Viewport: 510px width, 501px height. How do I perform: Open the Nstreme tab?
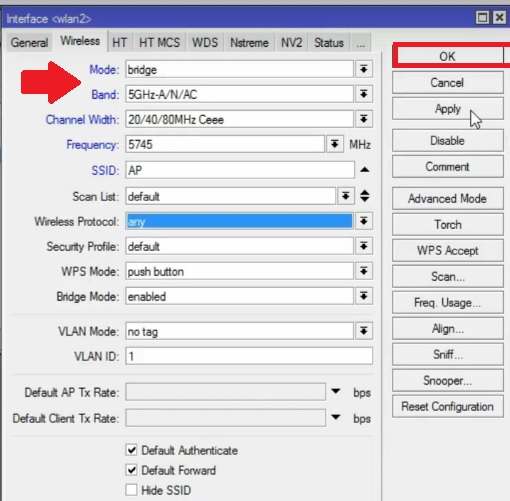tap(249, 42)
